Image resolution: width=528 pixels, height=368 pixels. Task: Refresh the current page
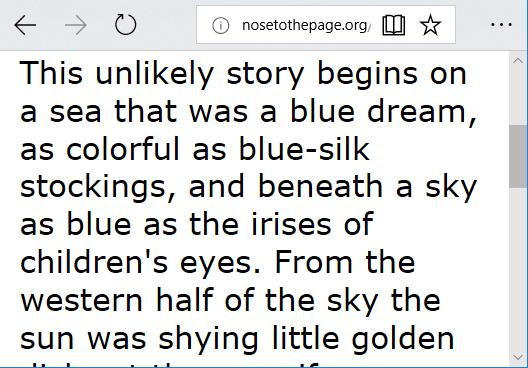(126, 25)
